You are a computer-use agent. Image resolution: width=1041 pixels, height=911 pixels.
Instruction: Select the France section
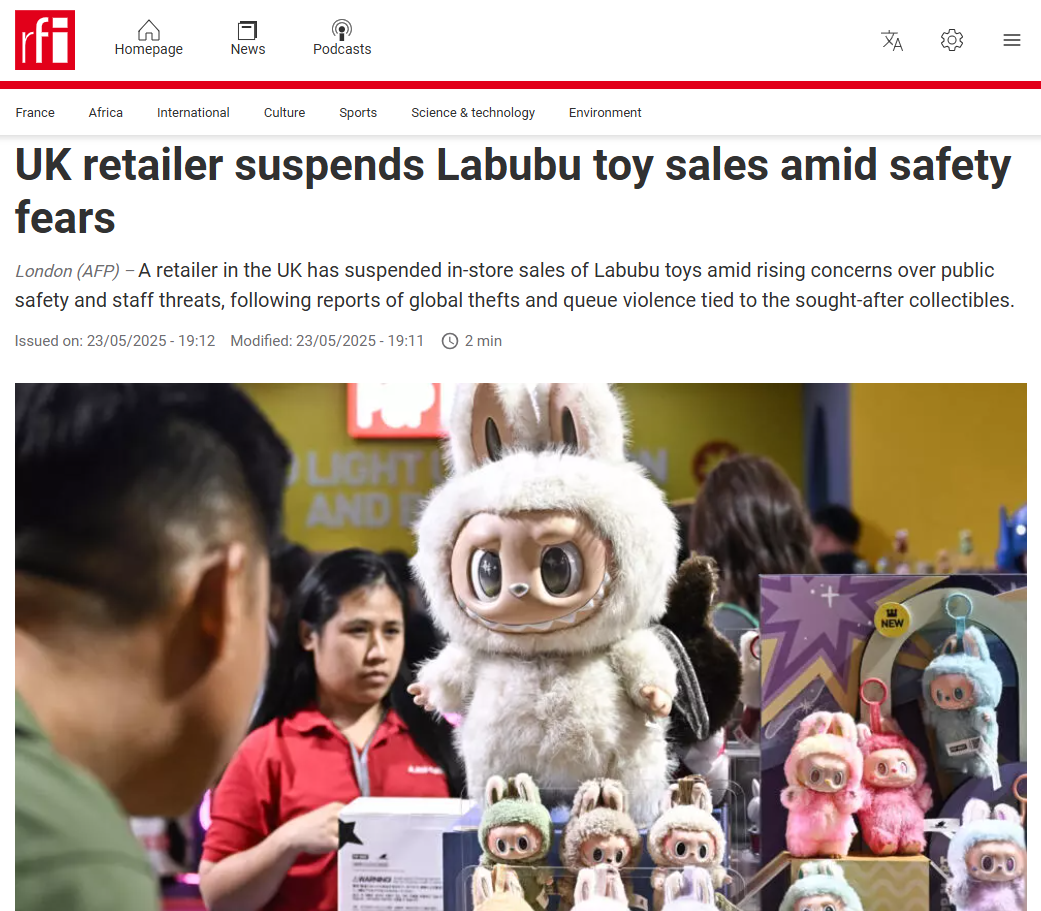click(35, 113)
